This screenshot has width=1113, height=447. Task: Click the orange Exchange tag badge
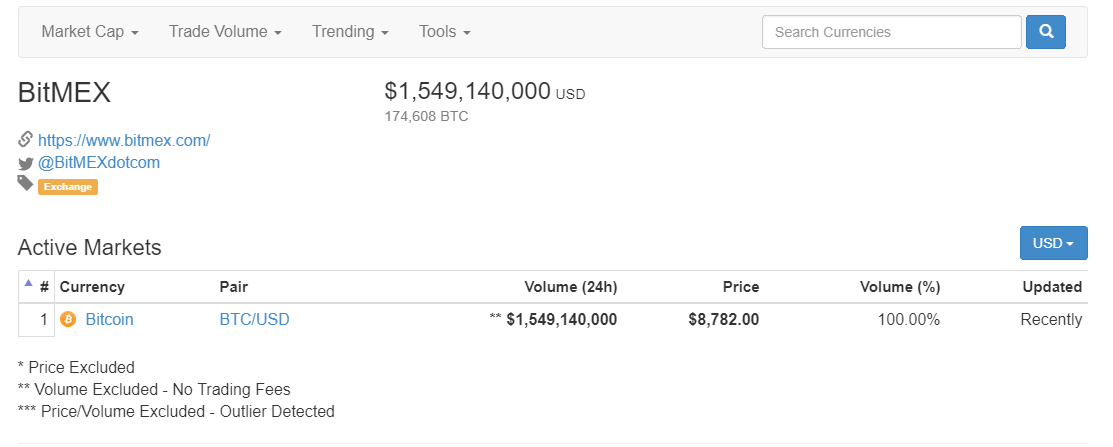coord(67,187)
